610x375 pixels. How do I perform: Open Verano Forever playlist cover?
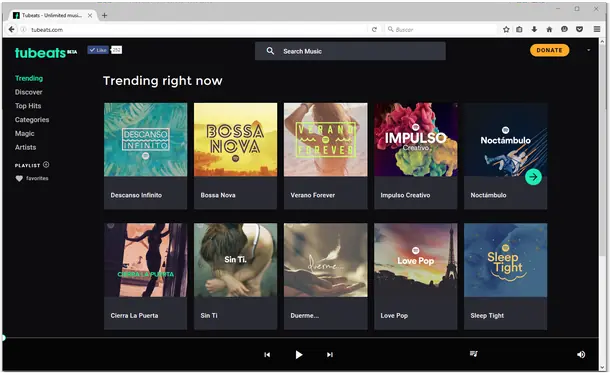click(326, 140)
